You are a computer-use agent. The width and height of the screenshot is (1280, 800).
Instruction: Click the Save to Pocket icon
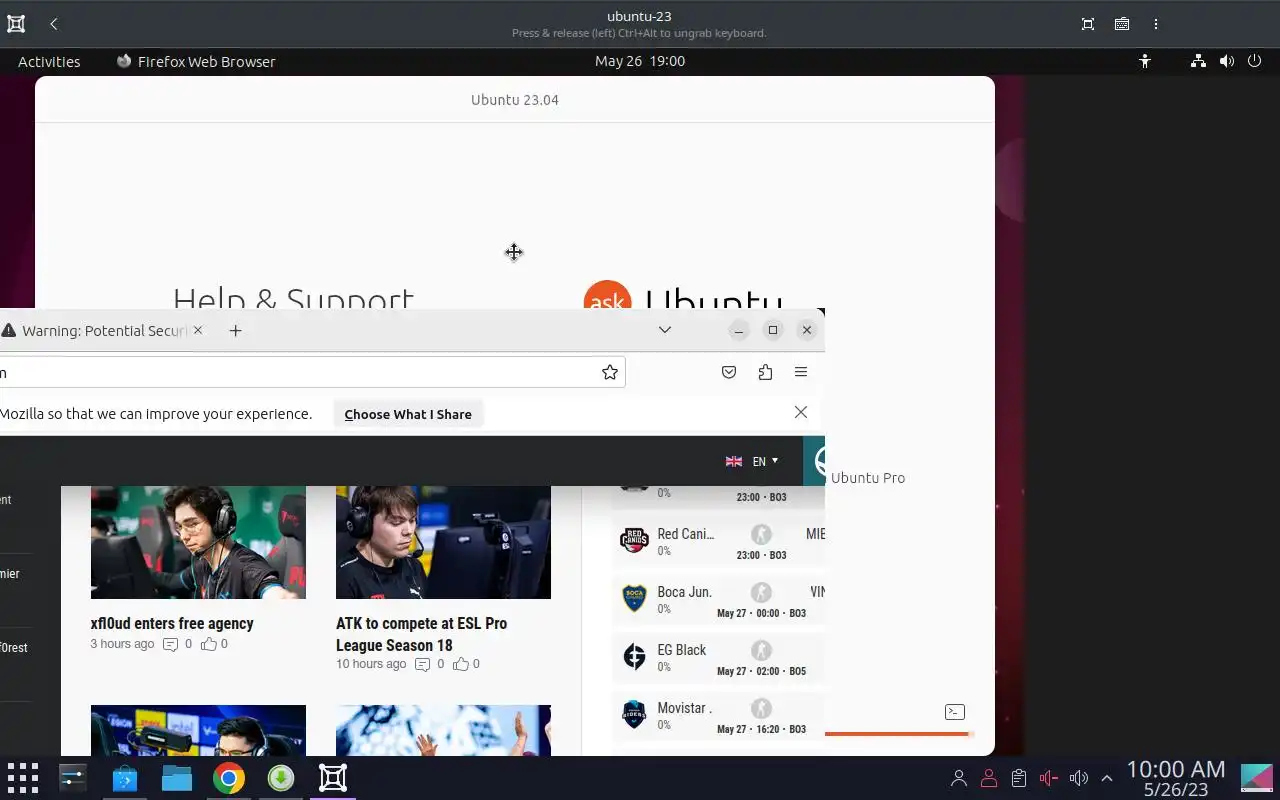(729, 372)
